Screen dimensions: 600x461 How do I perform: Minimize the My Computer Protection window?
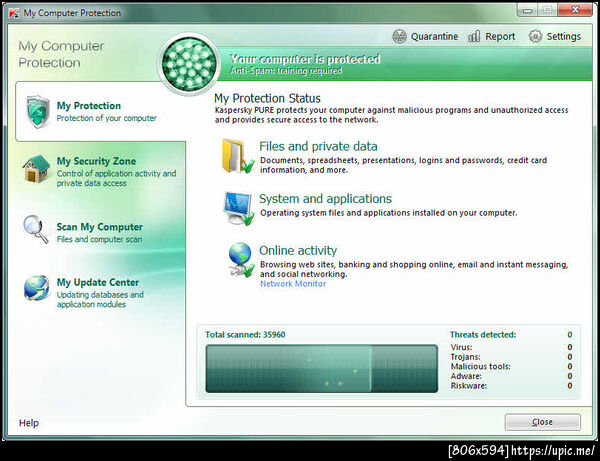click(527, 10)
